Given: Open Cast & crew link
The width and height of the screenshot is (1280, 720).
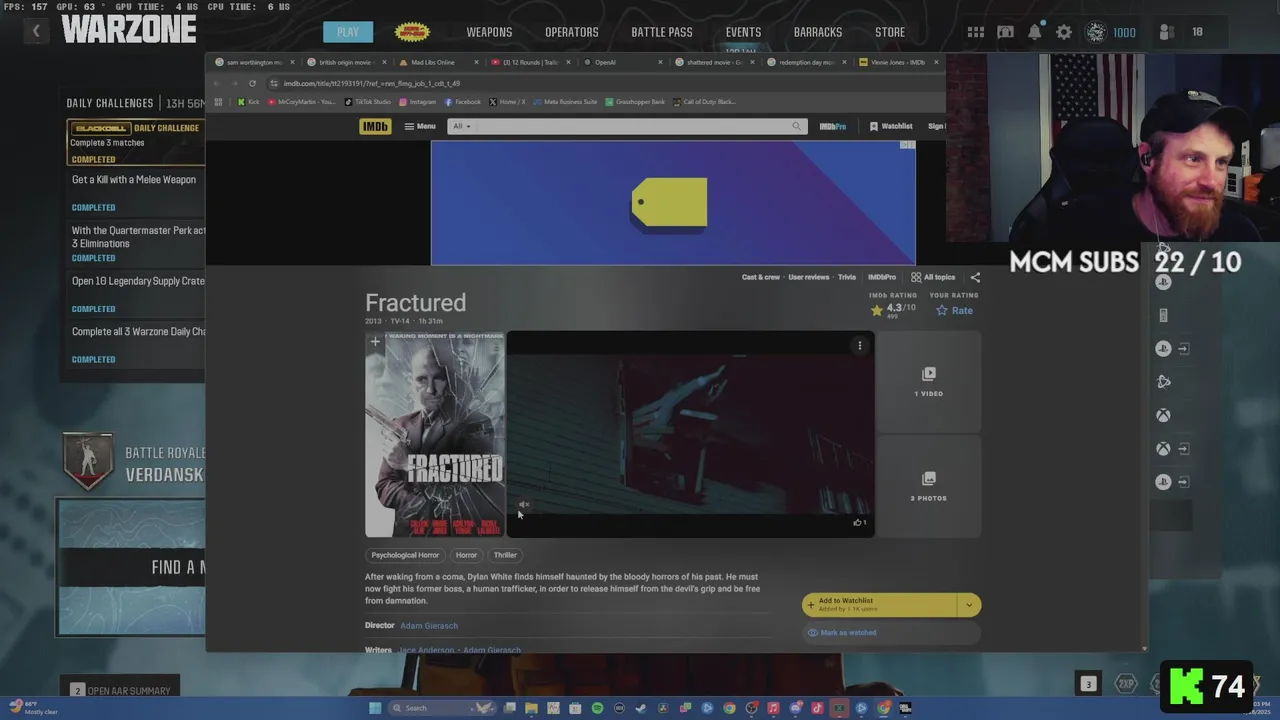Looking at the screenshot, I should 760,277.
